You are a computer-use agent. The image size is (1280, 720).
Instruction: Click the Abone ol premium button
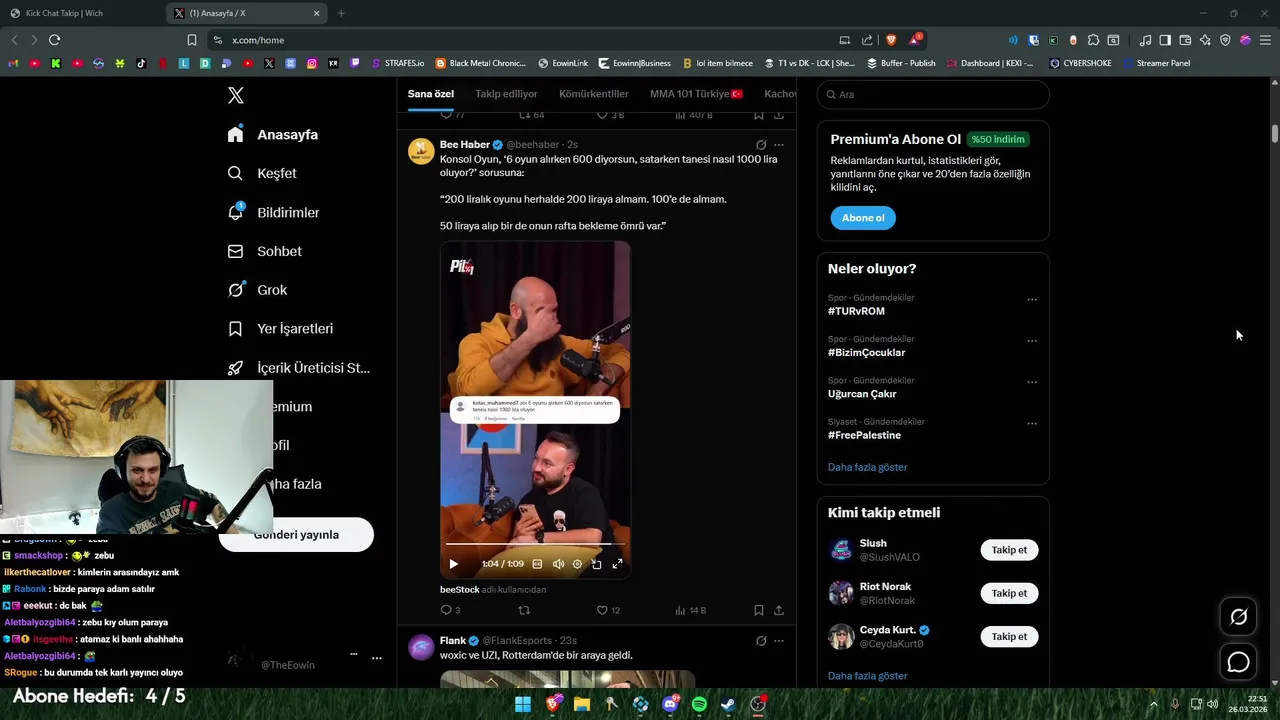tap(863, 218)
